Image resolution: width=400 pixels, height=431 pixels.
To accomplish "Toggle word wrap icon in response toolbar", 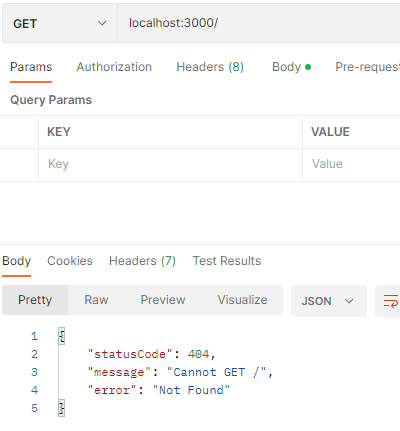I will click(x=390, y=301).
